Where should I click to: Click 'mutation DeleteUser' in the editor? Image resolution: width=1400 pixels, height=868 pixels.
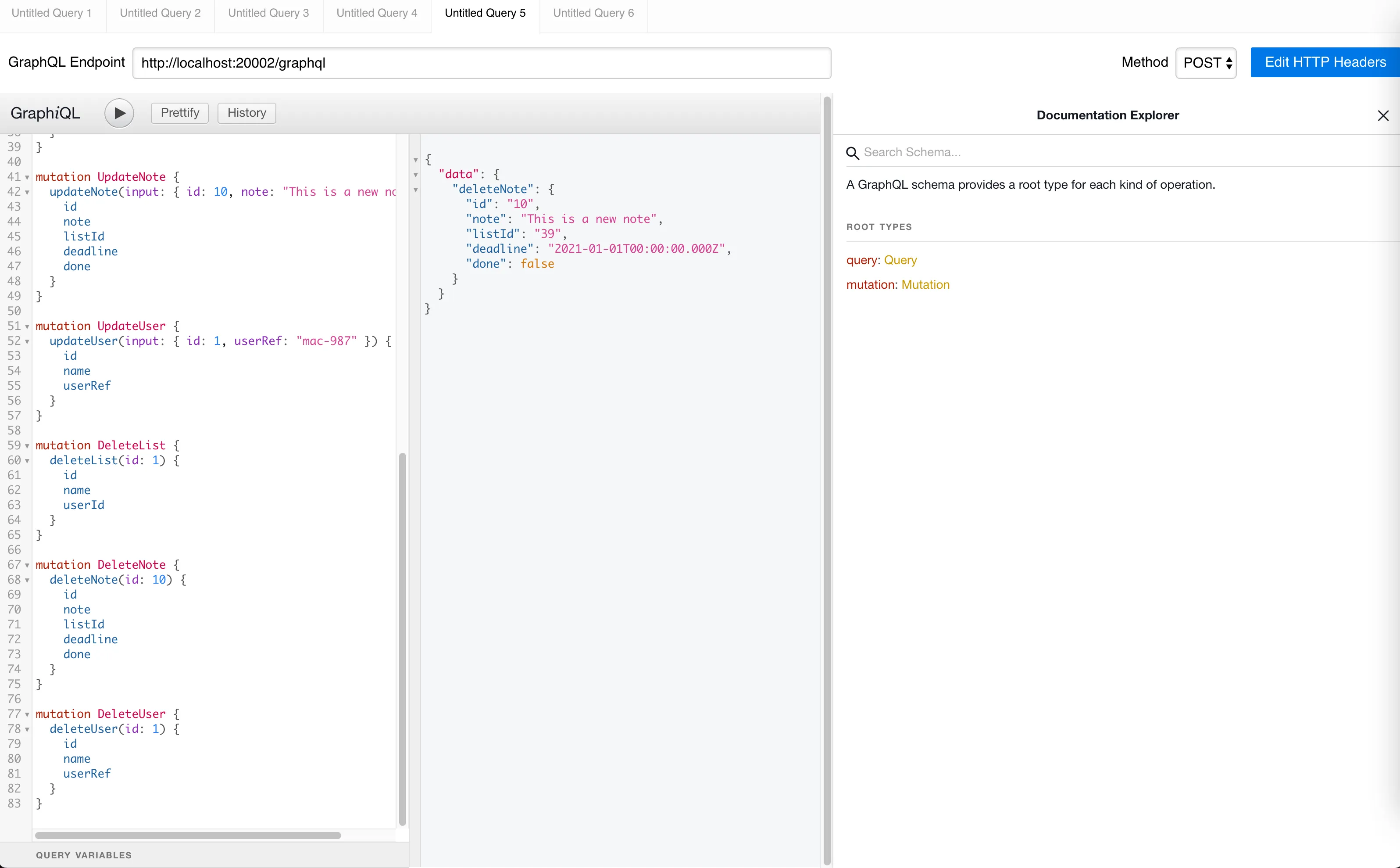coord(100,714)
